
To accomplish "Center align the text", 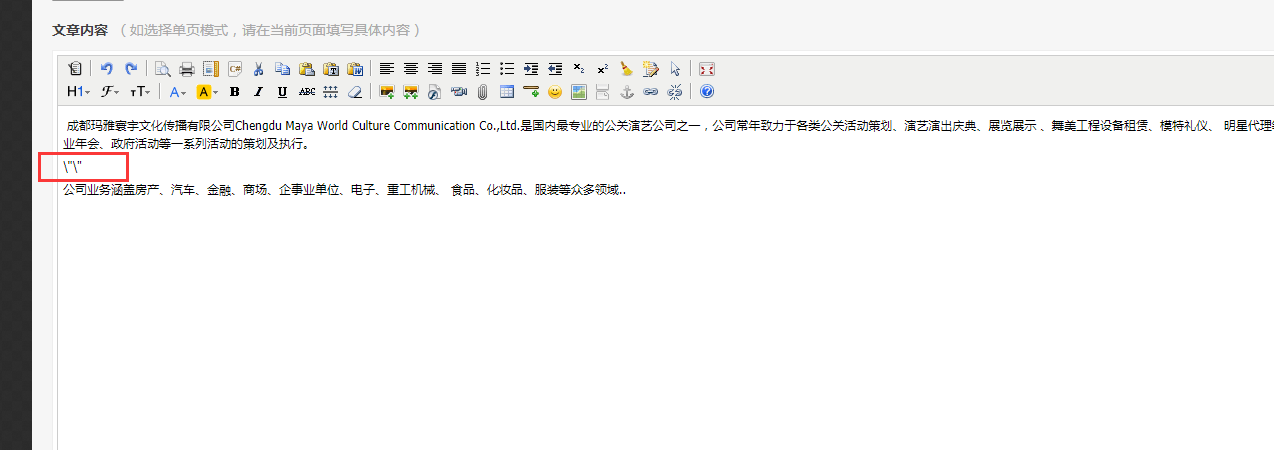I will coord(410,69).
